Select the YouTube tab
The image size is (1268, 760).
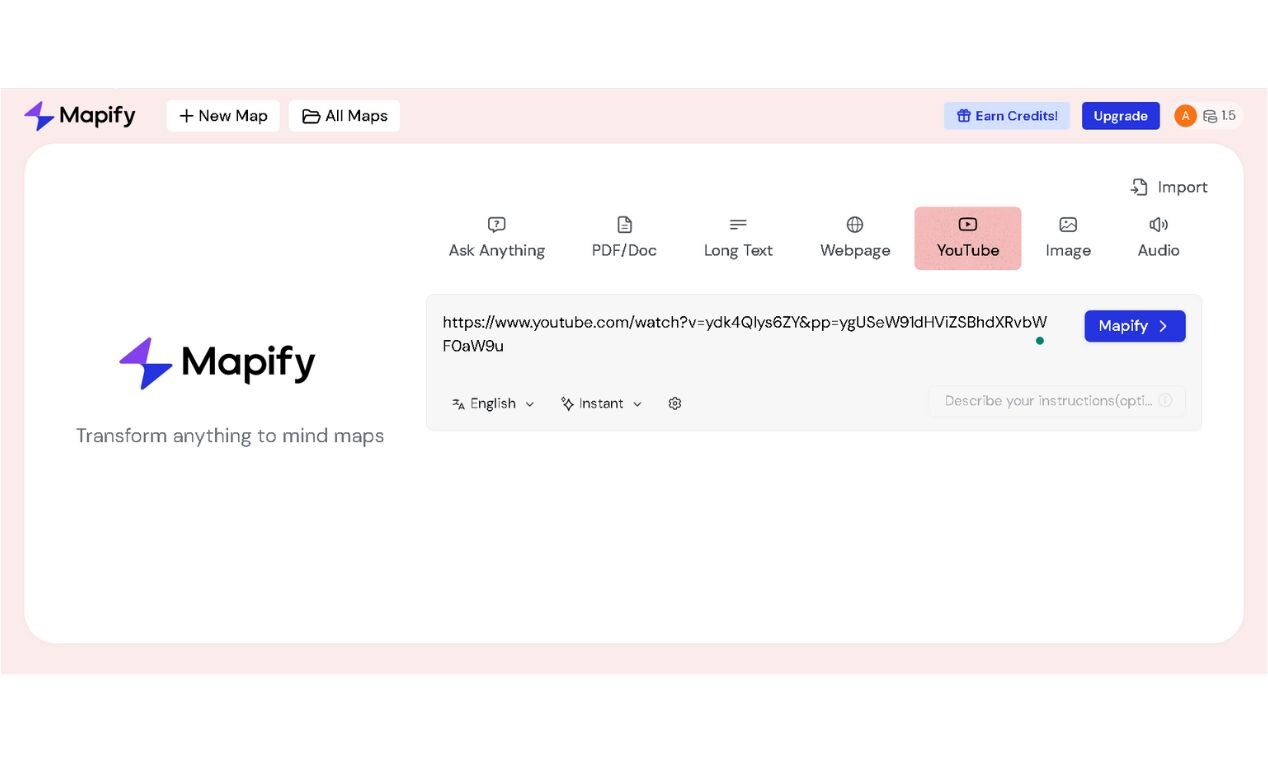(x=968, y=238)
